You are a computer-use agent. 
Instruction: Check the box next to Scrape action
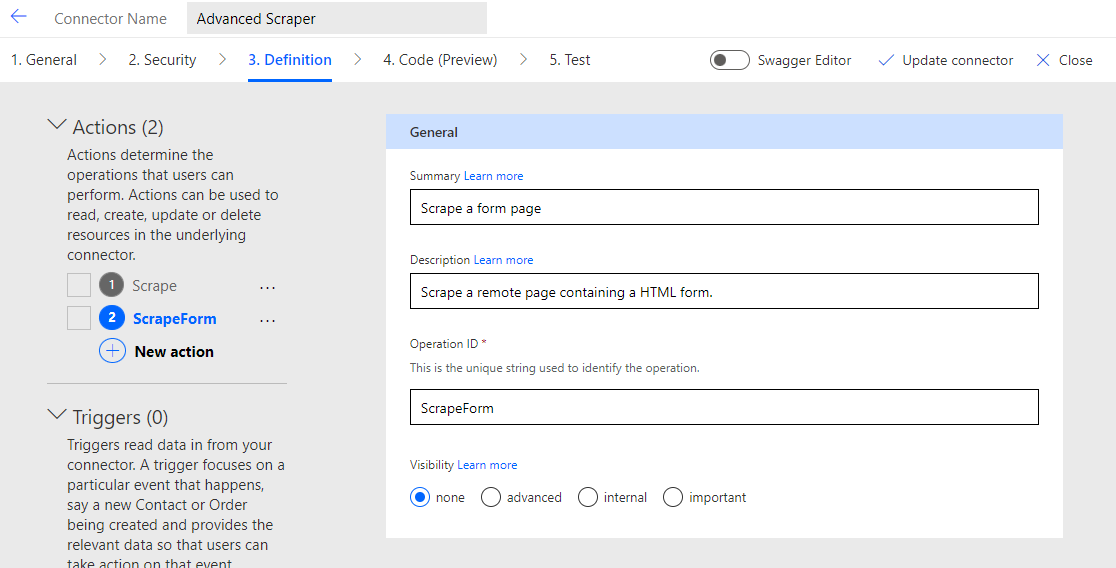(x=79, y=286)
